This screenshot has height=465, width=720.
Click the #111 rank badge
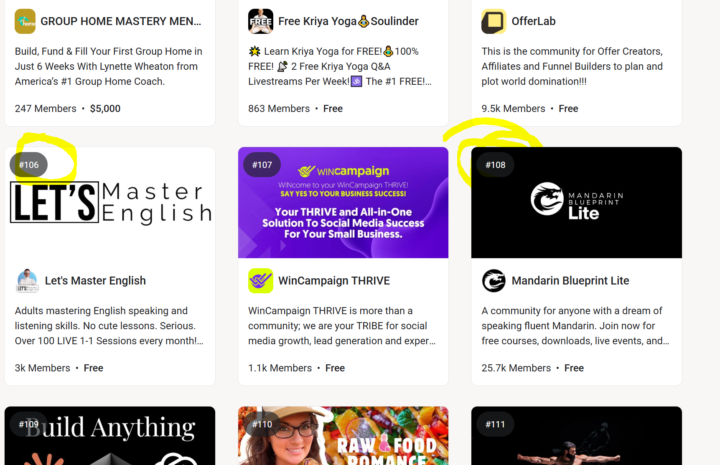(x=495, y=424)
